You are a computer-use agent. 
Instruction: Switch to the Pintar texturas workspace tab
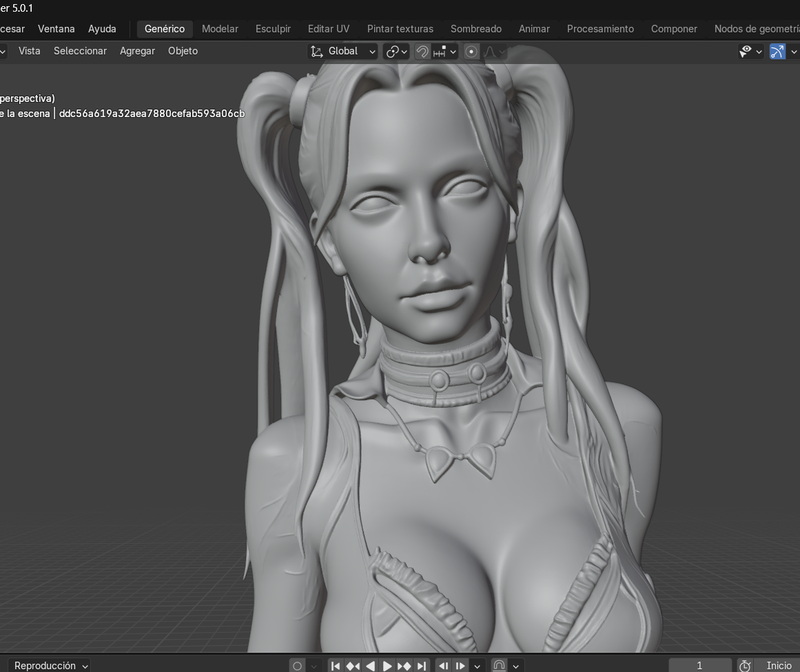point(400,29)
